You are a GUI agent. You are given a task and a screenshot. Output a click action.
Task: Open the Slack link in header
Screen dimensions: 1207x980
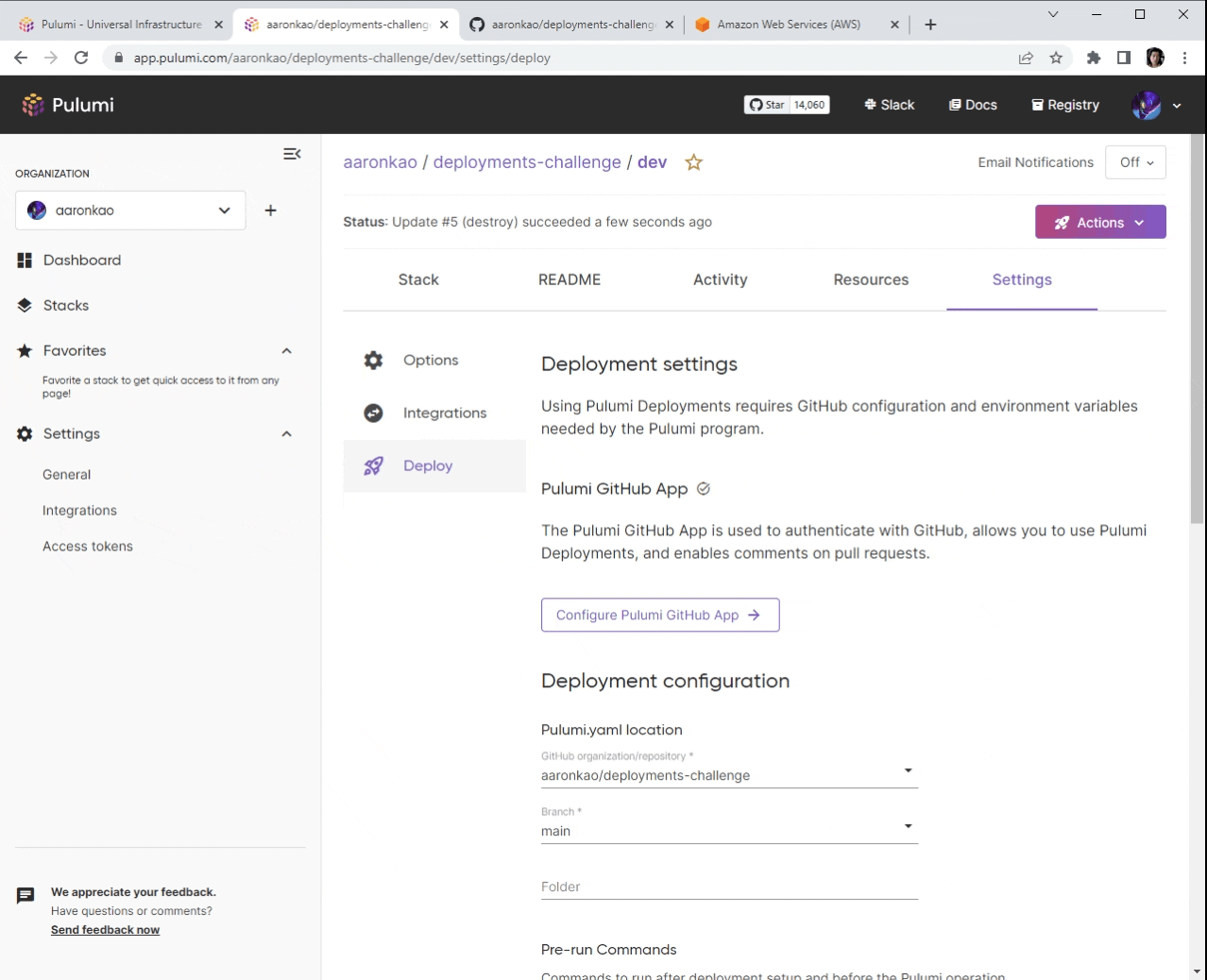889,105
